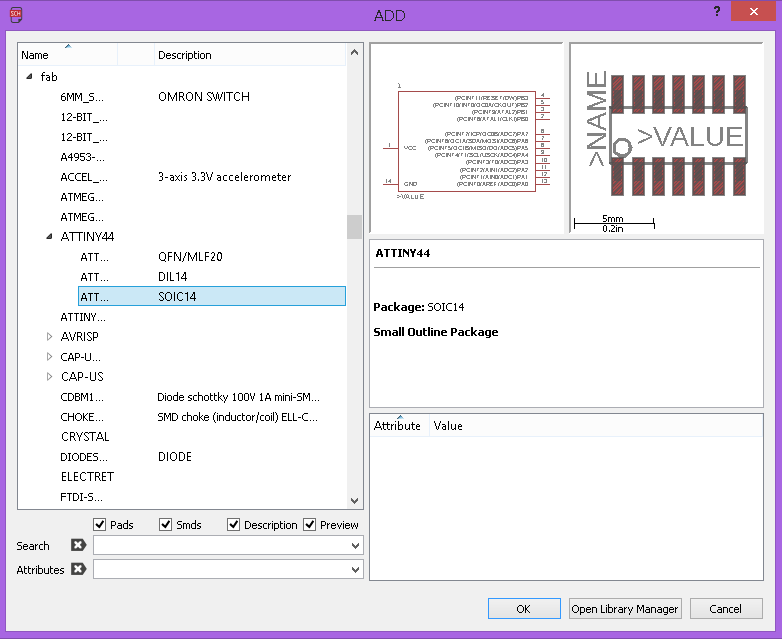Screen dimensions: 782x641
Task: Confirm with the OK button
Action: [524, 609]
